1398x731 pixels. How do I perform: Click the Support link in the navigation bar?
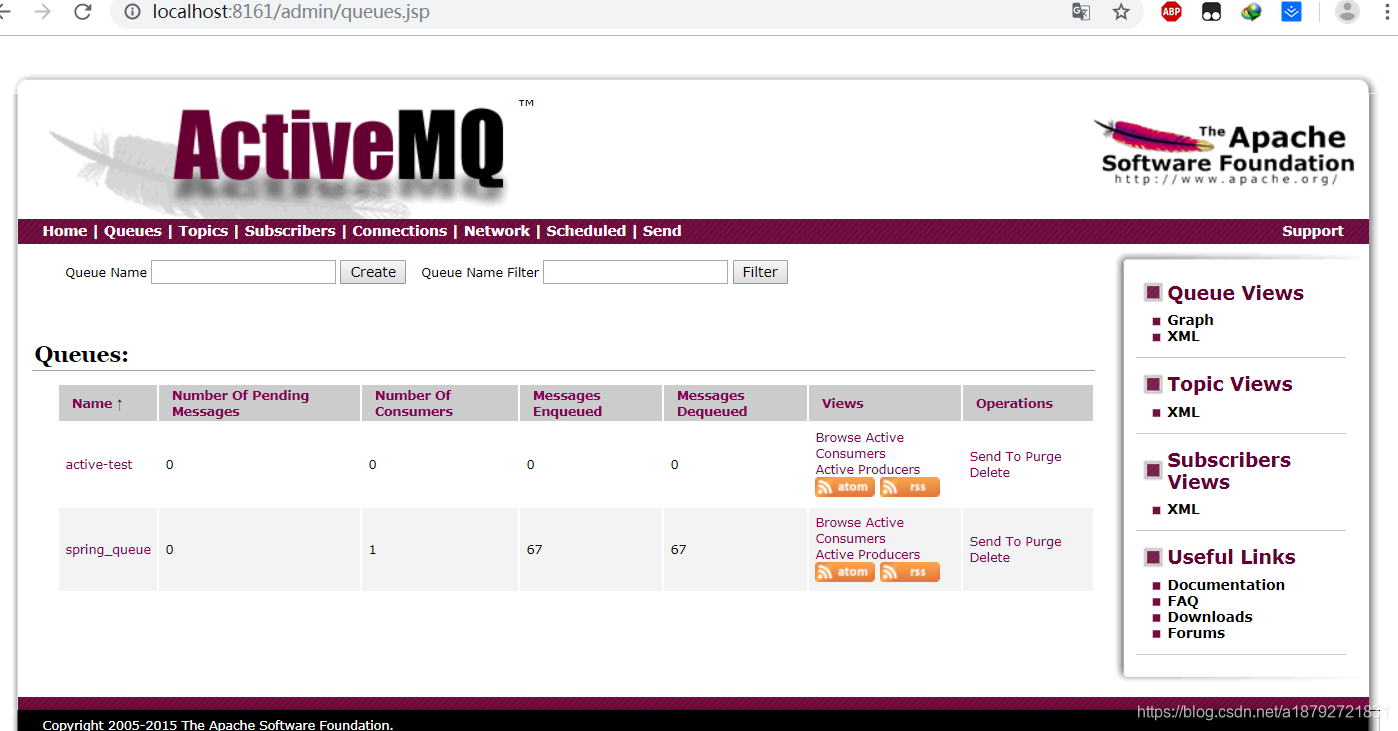(x=1312, y=231)
